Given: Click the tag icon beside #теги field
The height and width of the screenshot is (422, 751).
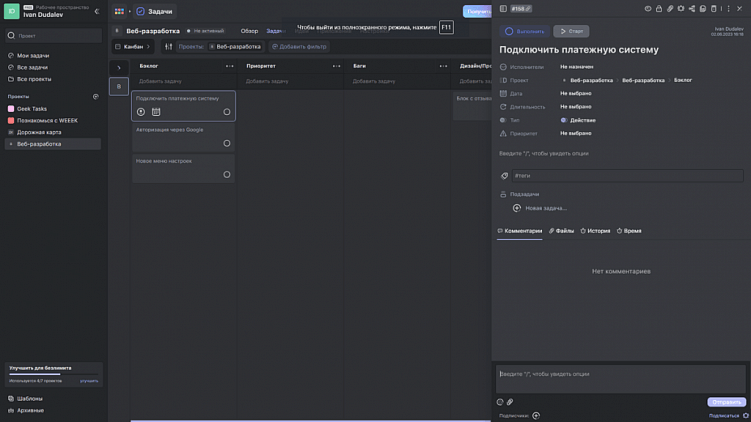Looking at the screenshot, I should click(504, 176).
